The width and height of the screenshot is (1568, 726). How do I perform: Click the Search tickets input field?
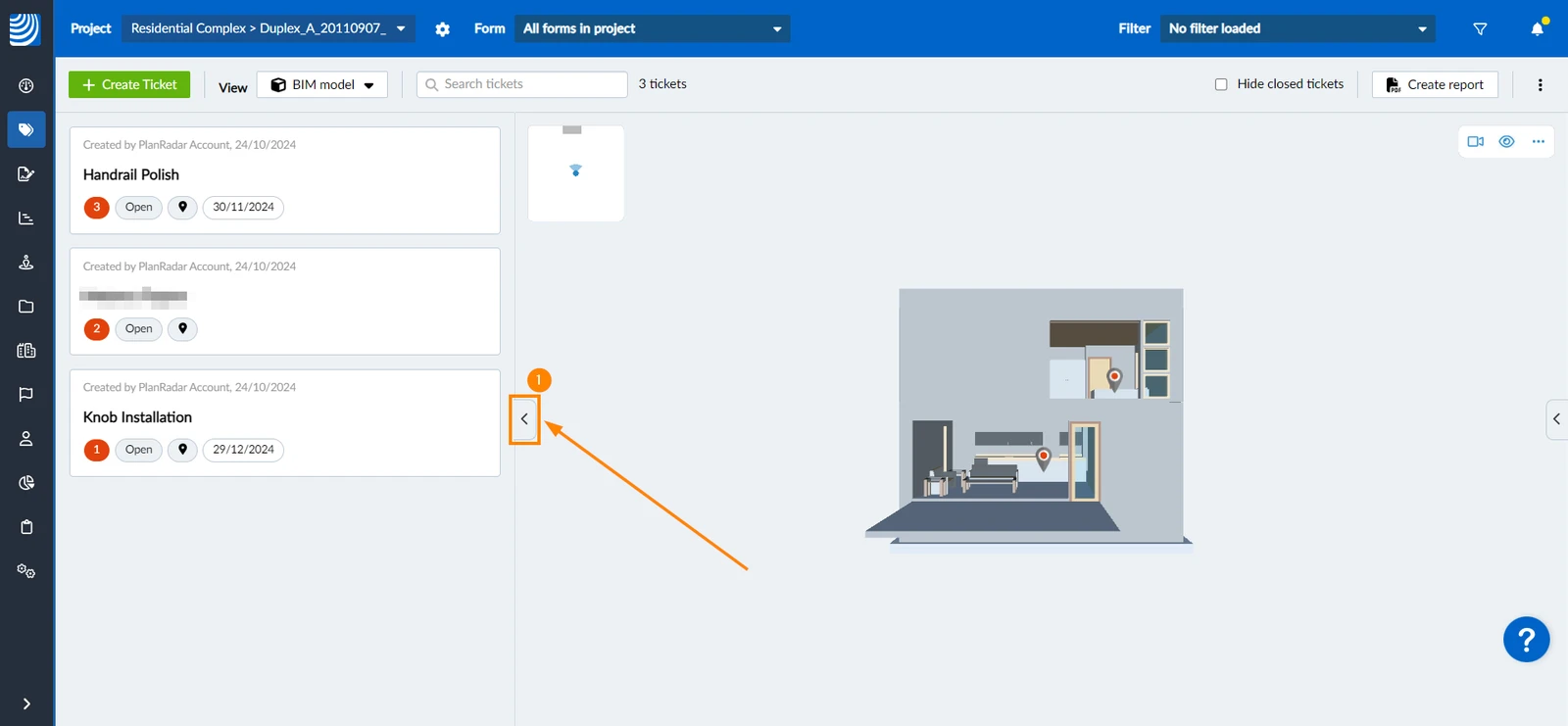[x=522, y=84]
